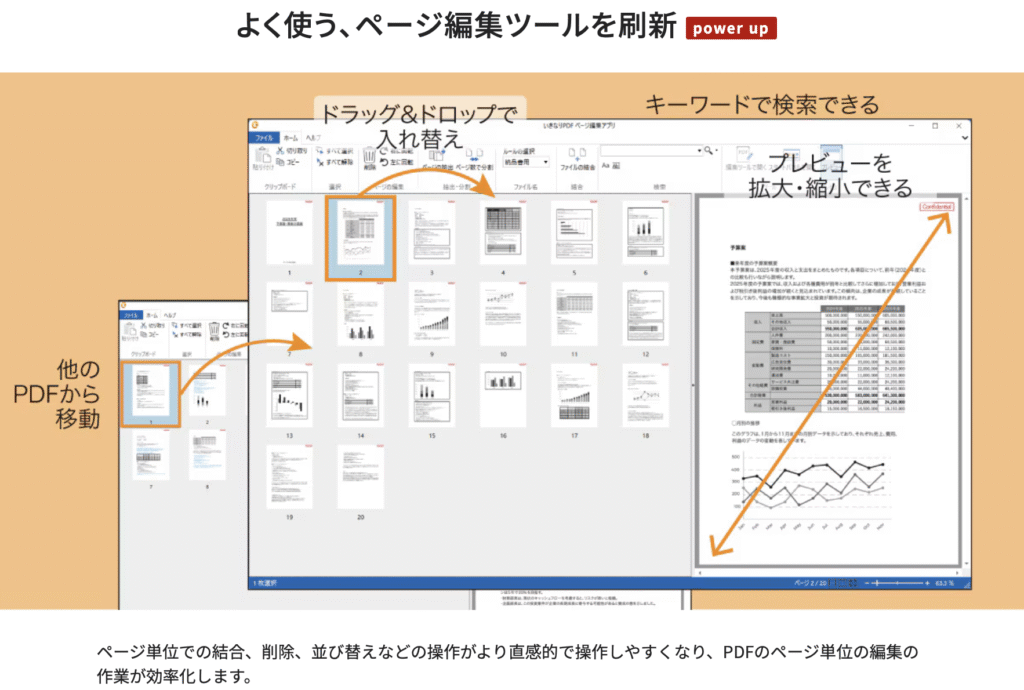Select page 3 thumbnail in main window
Viewport: 1024px width, 690px height.
[432, 232]
